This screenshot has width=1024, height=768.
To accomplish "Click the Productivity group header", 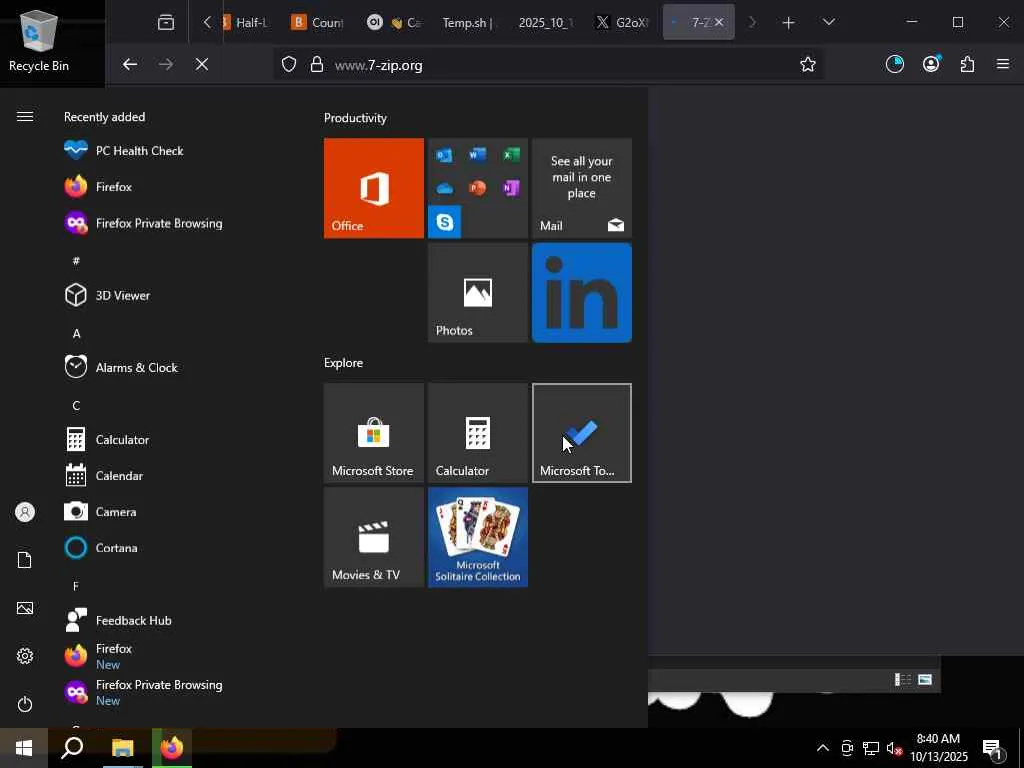I will pyautogui.click(x=355, y=118).
